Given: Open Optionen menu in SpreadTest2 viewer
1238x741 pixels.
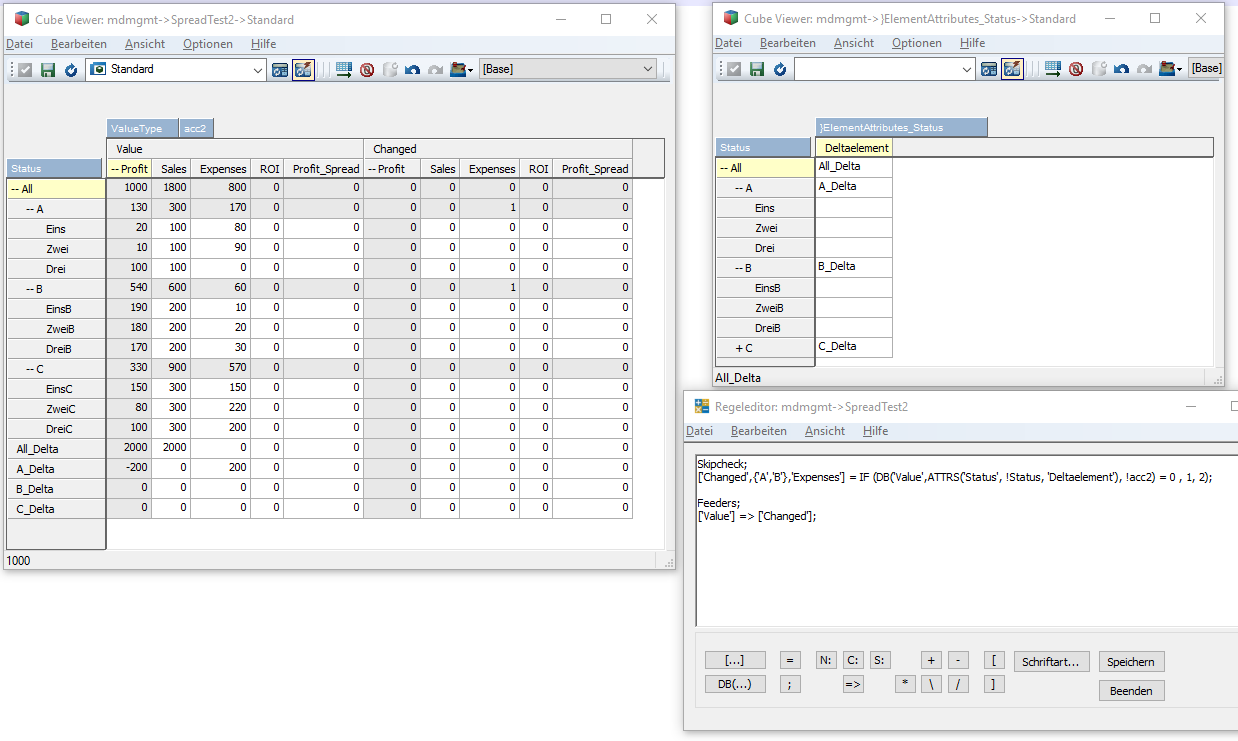Looking at the screenshot, I should pyautogui.click(x=208, y=44).
